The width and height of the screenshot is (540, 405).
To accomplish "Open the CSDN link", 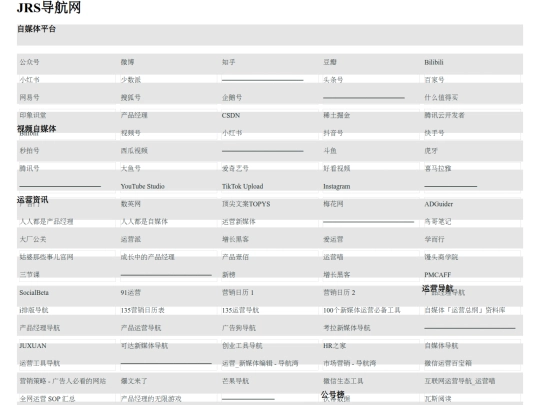I will pyautogui.click(x=231, y=115).
